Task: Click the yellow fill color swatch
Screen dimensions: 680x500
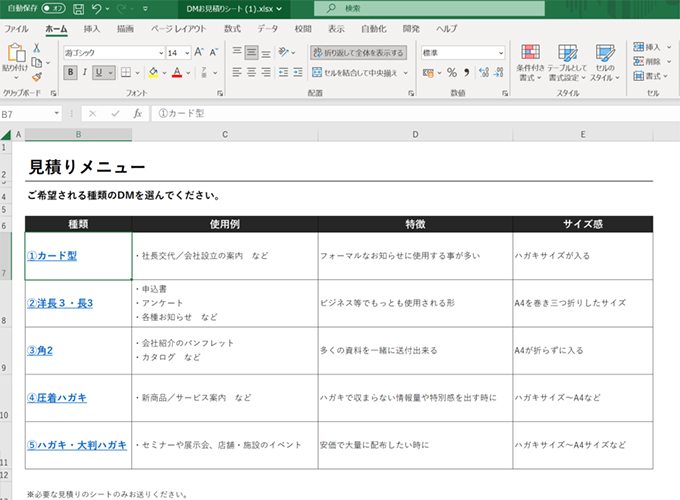Action: pyautogui.click(x=153, y=72)
